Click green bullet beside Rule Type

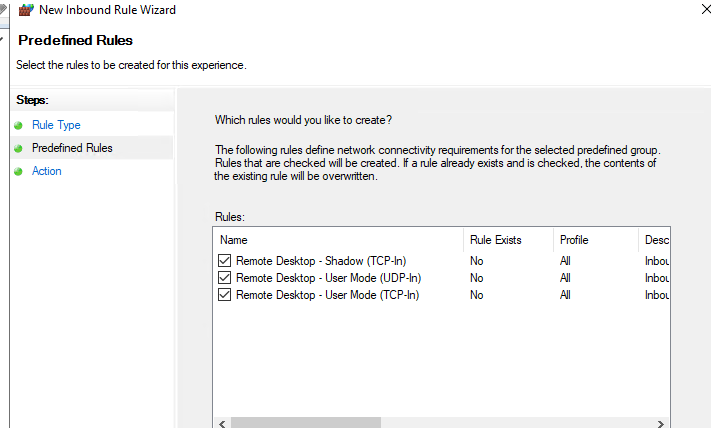(x=18, y=126)
